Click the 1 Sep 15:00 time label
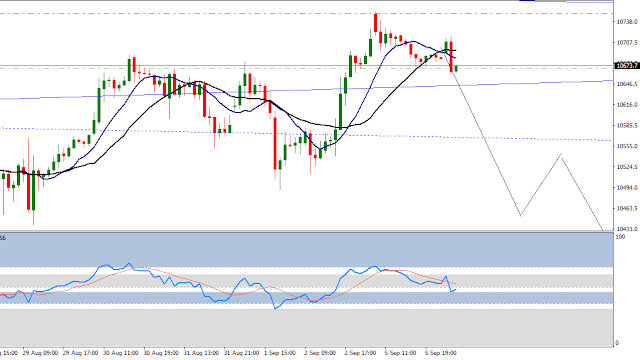Viewport: 640px width, 360px height. click(280, 353)
